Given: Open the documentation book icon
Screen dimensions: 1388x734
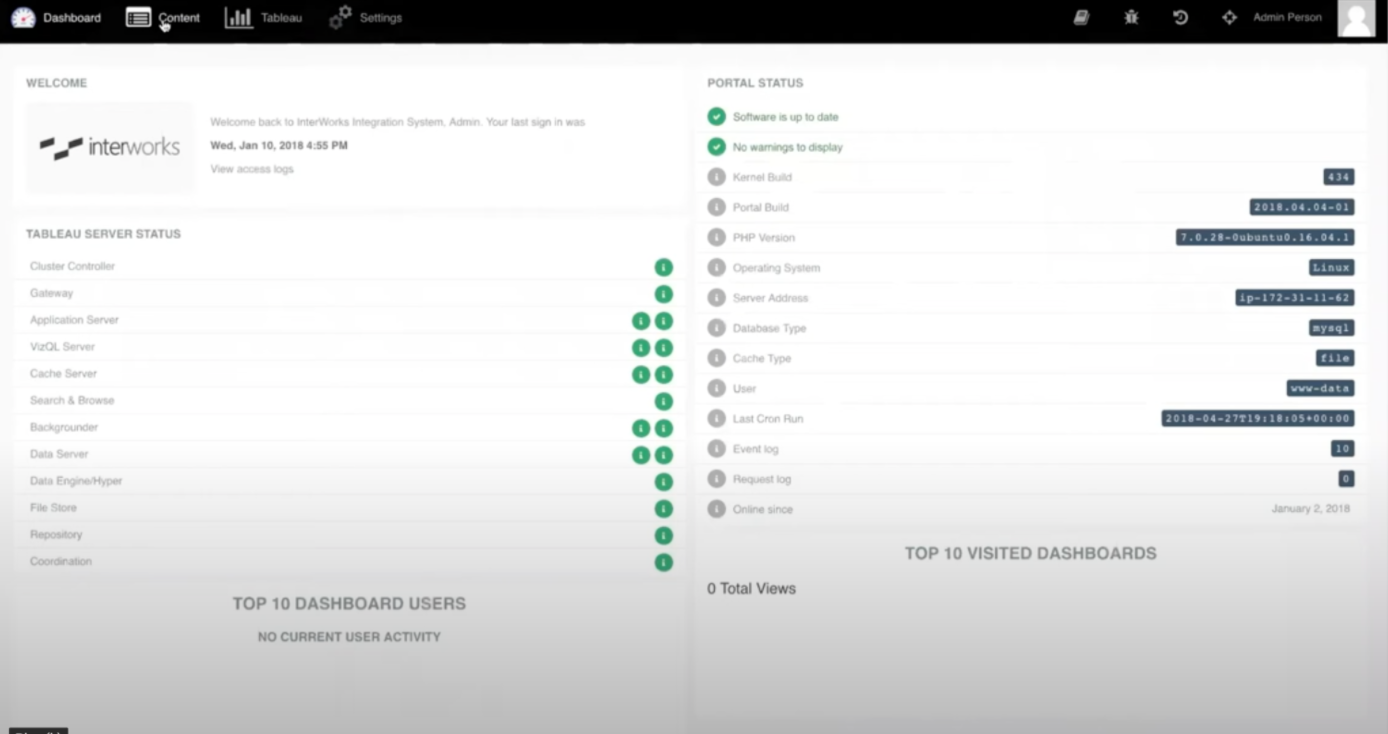Looking at the screenshot, I should coord(1081,17).
